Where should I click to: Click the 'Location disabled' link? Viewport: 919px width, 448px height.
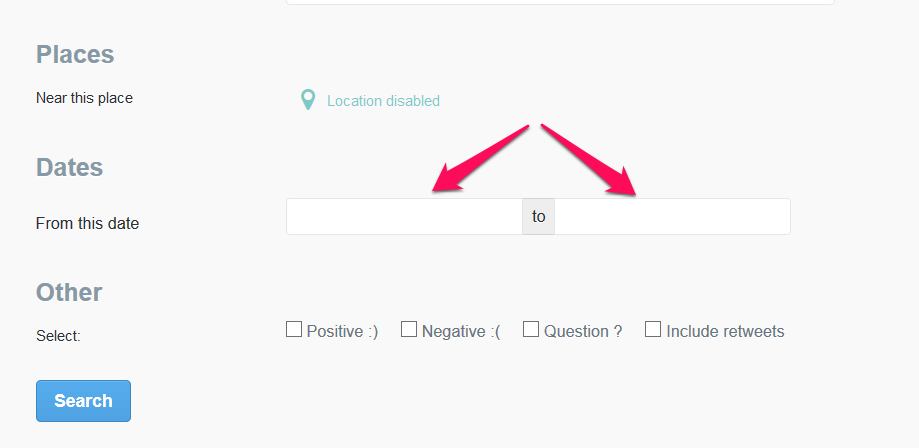pos(383,101)
